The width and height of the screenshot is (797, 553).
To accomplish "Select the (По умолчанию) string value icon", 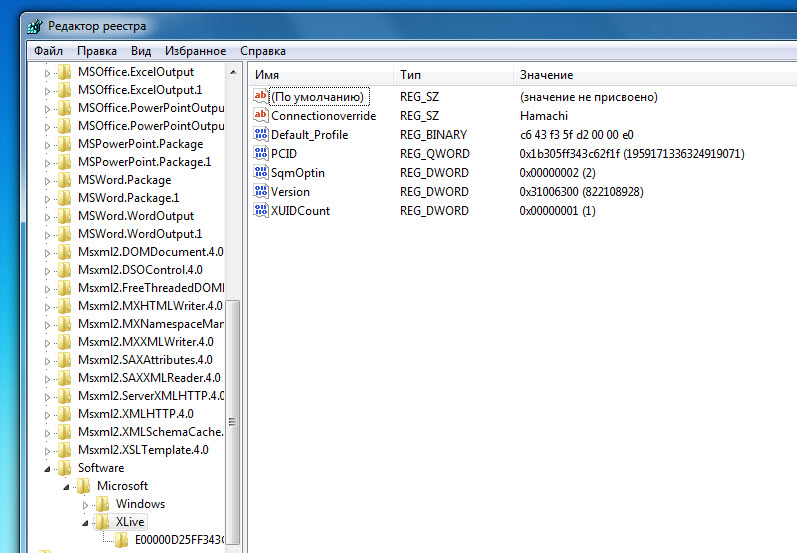I will point(261,96).
